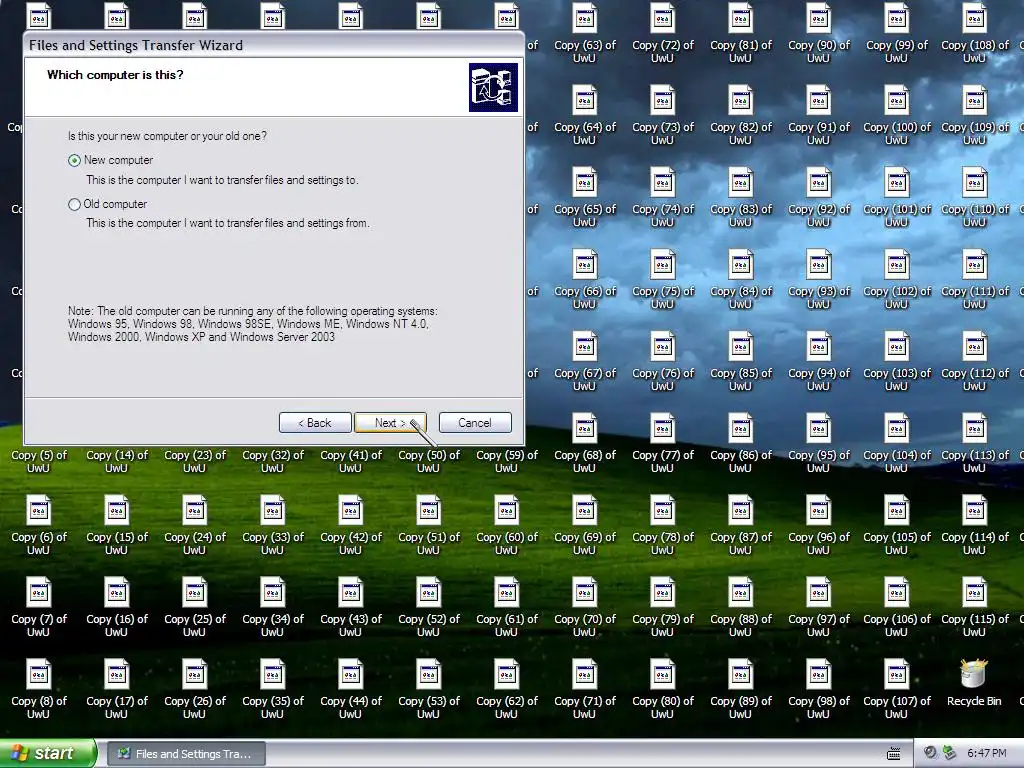The image size is (1024, 768).
Task: Select the Copy (99) of UwU file icon
Action: (897, 19)
